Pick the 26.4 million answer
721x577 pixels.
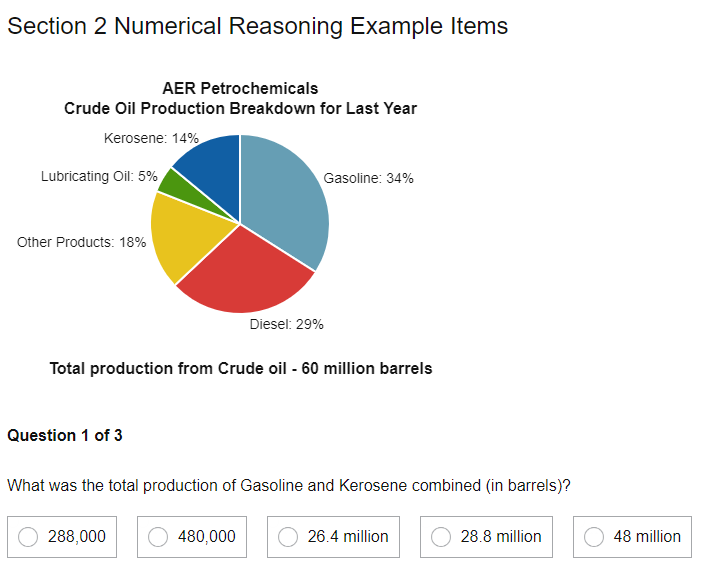coord(289,537)
